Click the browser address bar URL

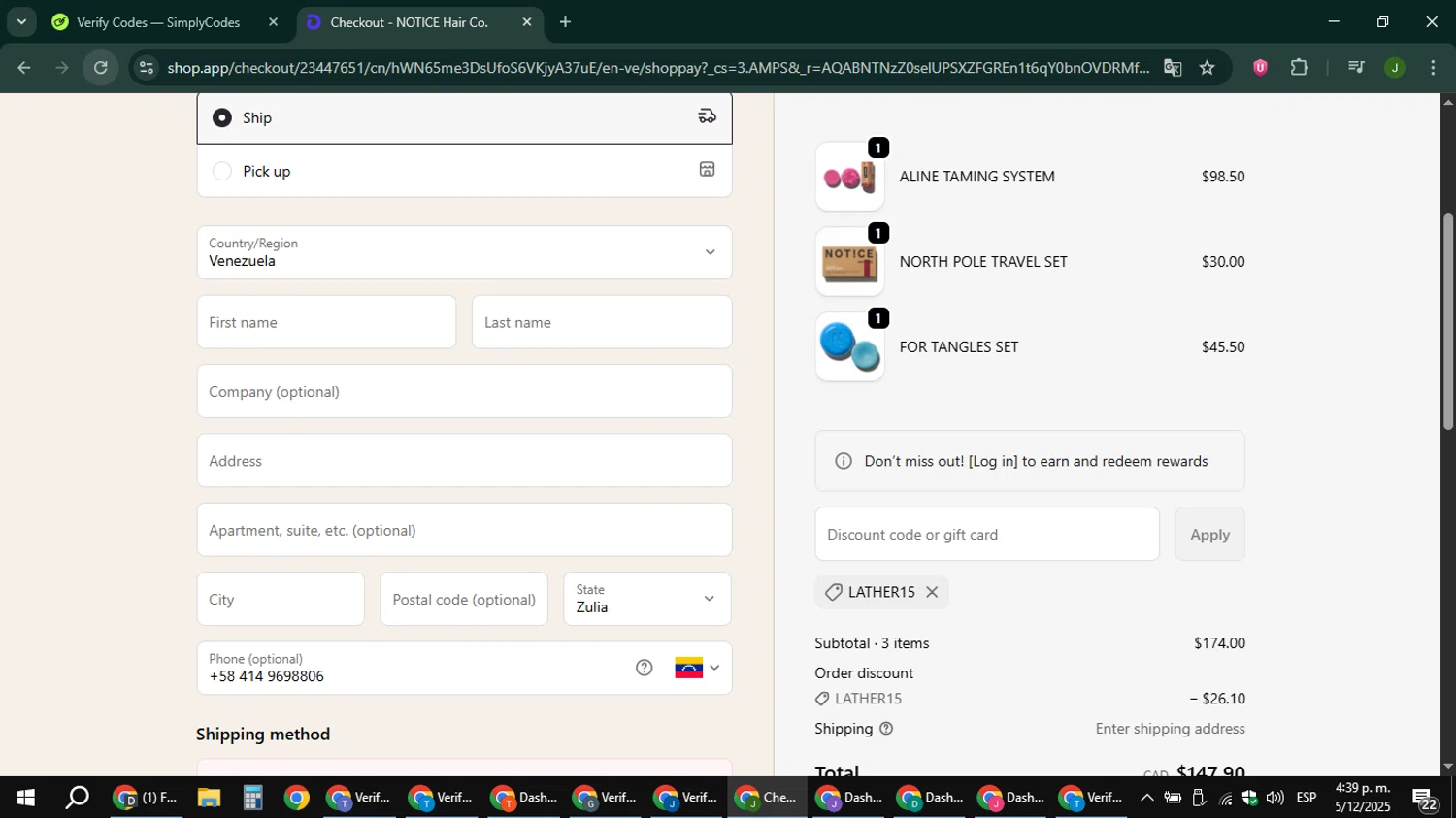tap(658, 68)
